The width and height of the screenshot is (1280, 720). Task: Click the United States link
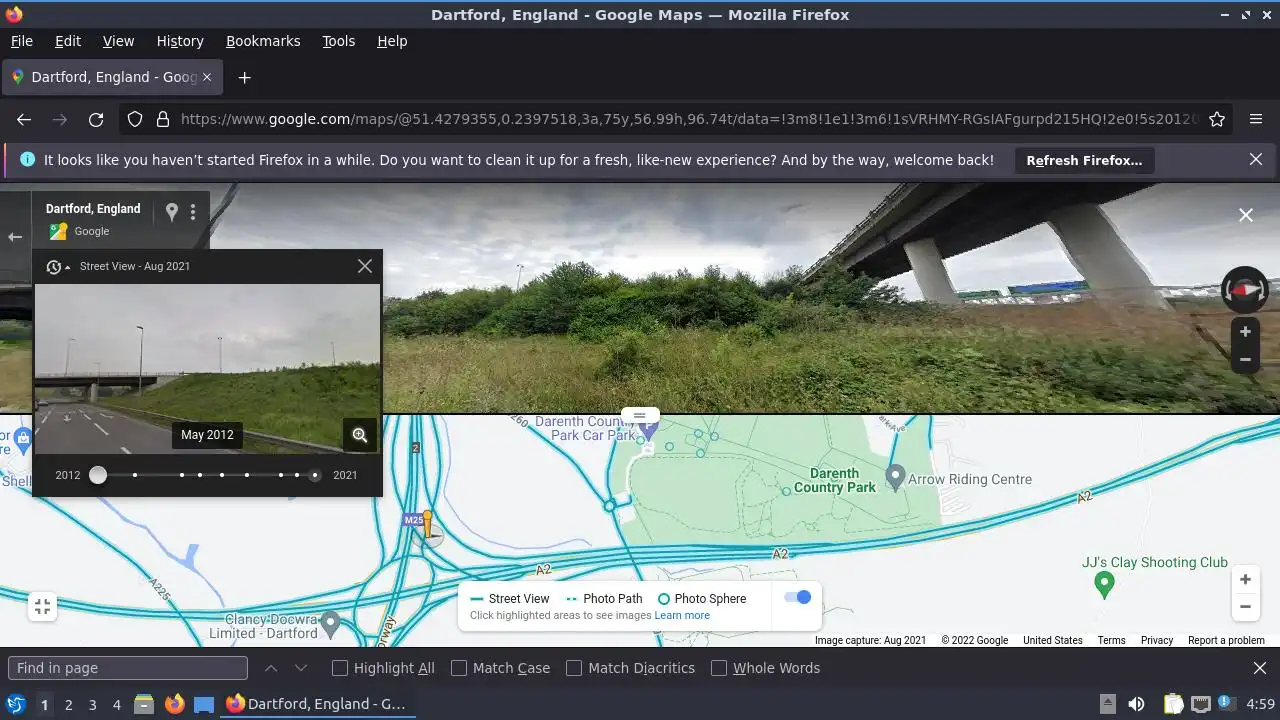pyautogui.click(x=1053, y=640)
